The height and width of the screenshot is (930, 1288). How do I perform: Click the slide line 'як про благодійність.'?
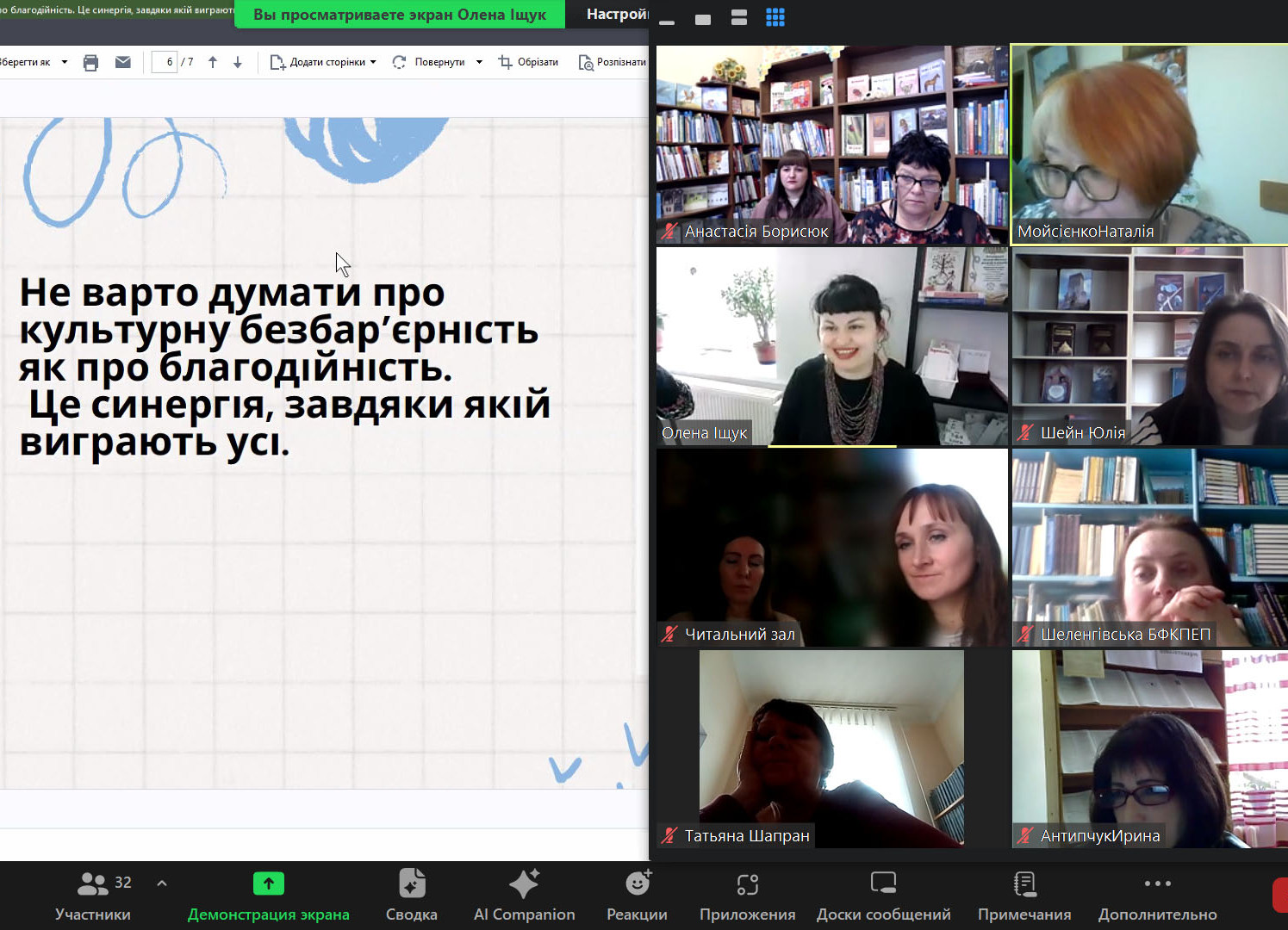pyautogui.click(x=236, y=368)
